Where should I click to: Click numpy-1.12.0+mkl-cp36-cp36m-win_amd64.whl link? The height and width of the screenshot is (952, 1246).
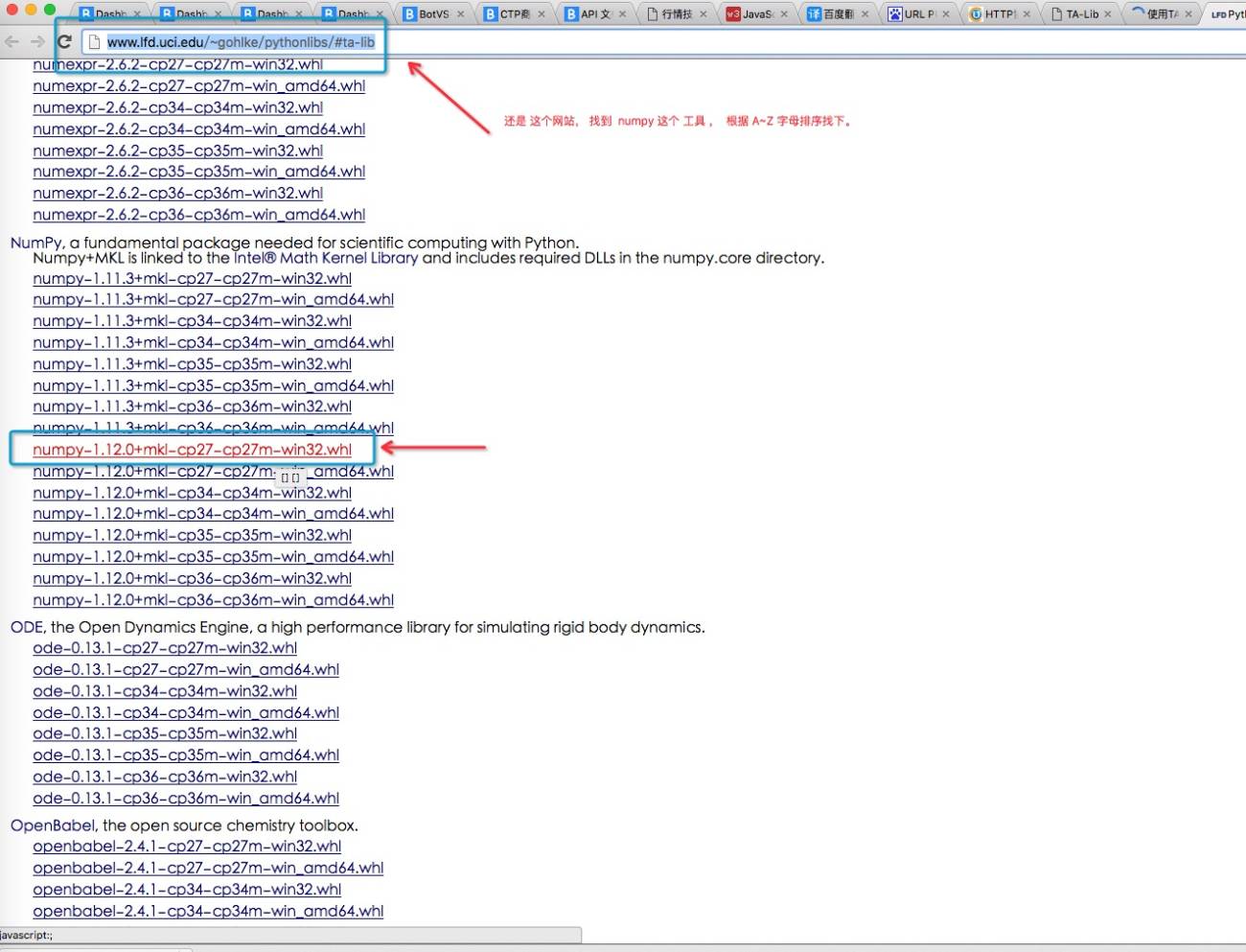coord(213,600)
